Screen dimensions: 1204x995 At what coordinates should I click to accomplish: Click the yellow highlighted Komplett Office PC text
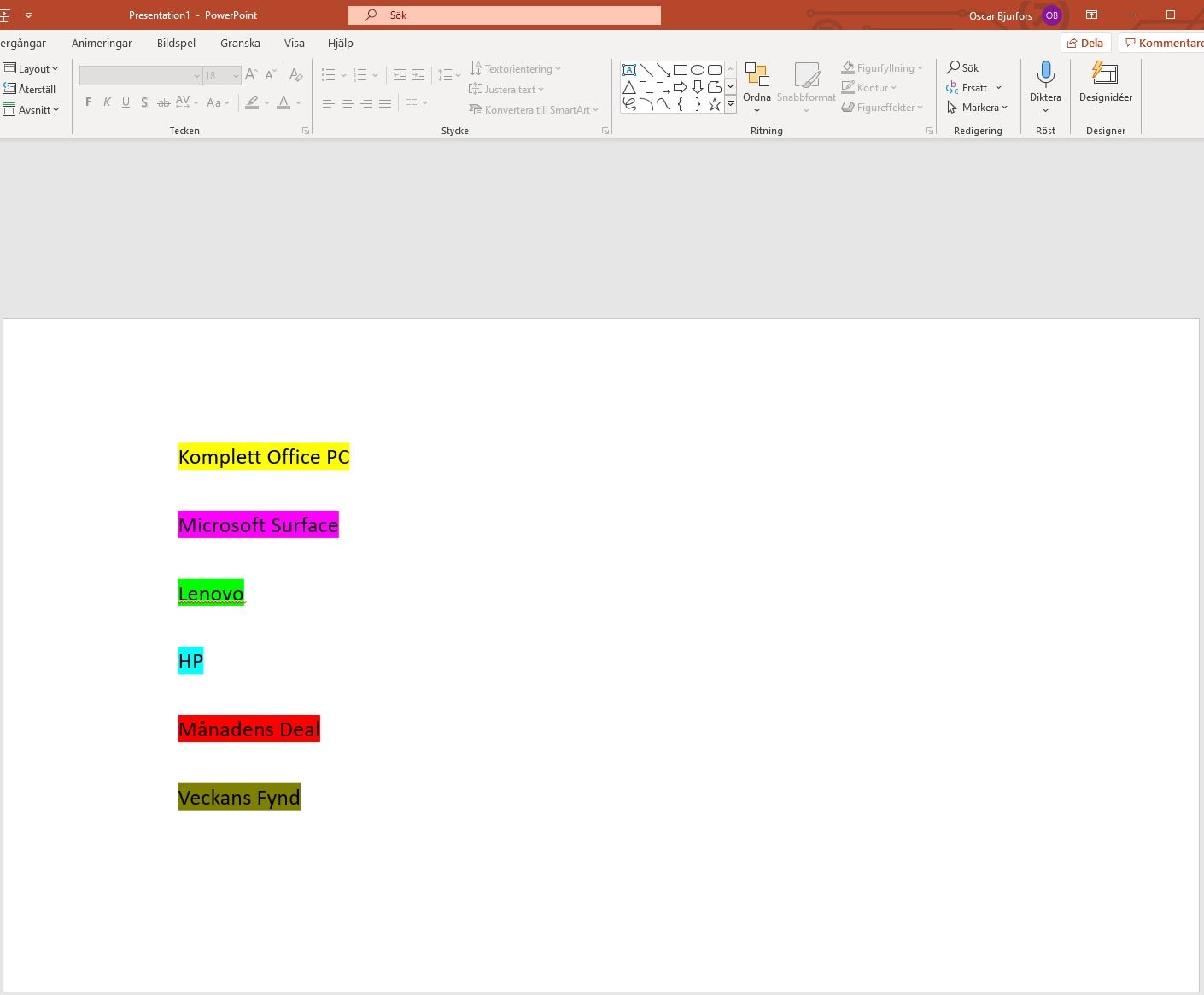tap(264, 457)
